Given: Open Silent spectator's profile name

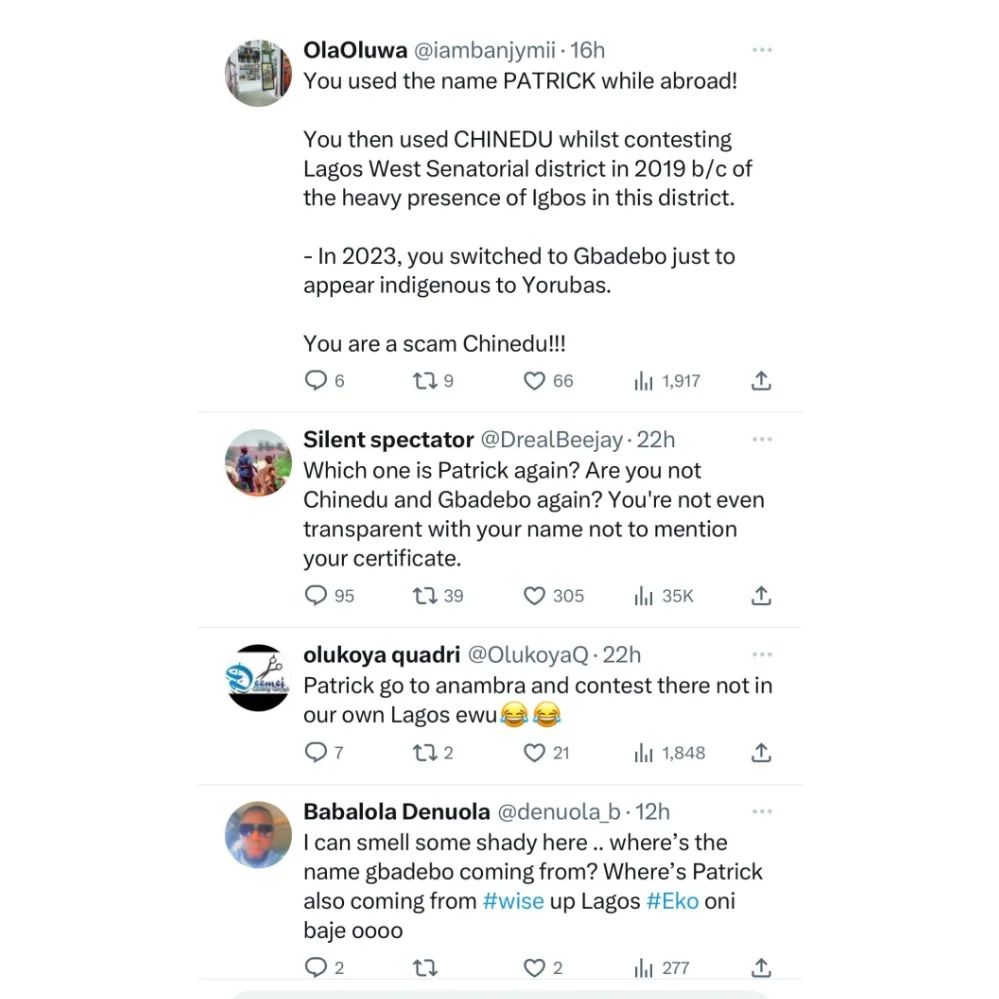Looking at the screenshot, I should tap(388, 440).
